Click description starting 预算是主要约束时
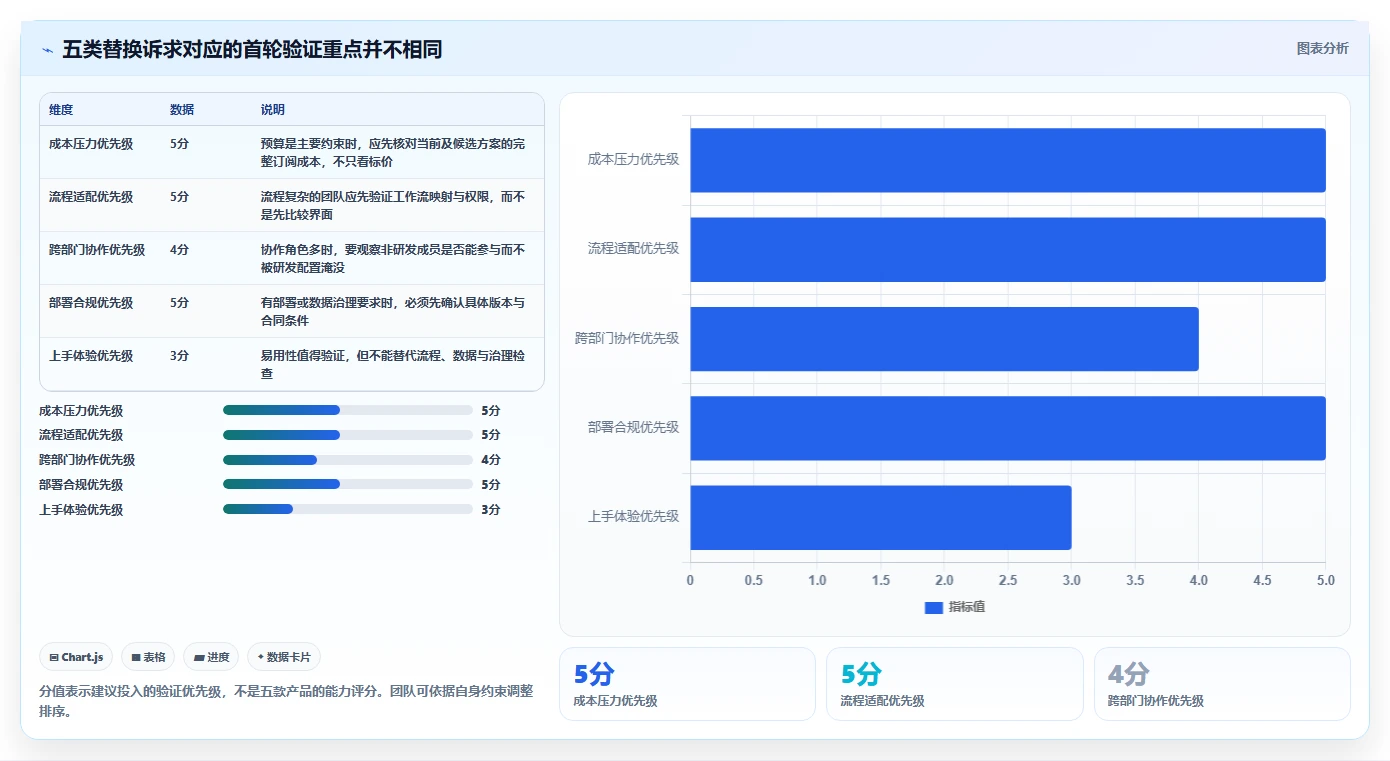The image size is (1390, 761). [x=393, y=152]
